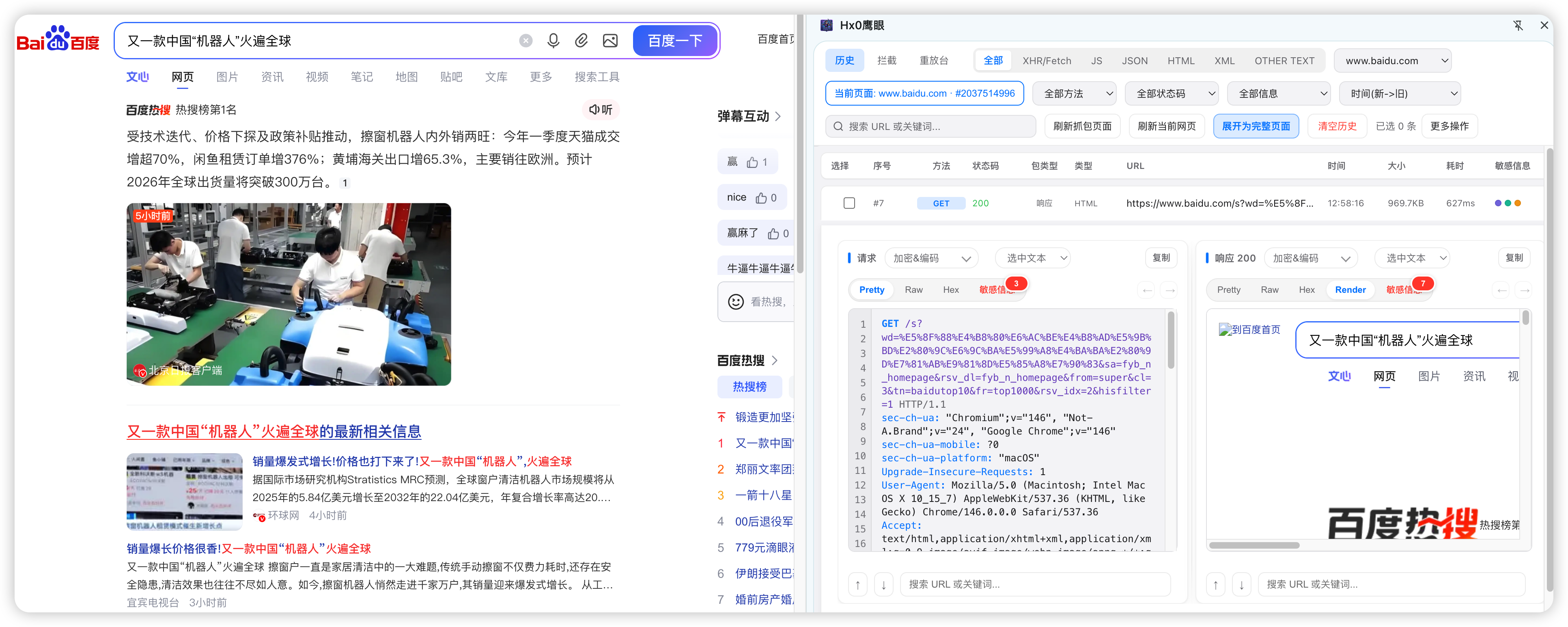Open the 全部状态码 status dropdown
Viewport: 1568px width, 627px height.
pyautogui.click(x=1172, y=94)
